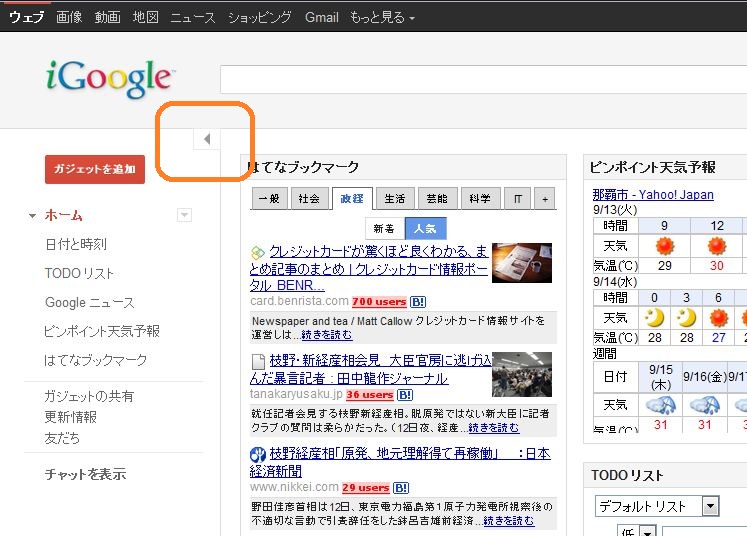The height and width of the screenshot is (536, 747).
Task: Open the press conference thumbnail
Action: (x=522, y=374)
